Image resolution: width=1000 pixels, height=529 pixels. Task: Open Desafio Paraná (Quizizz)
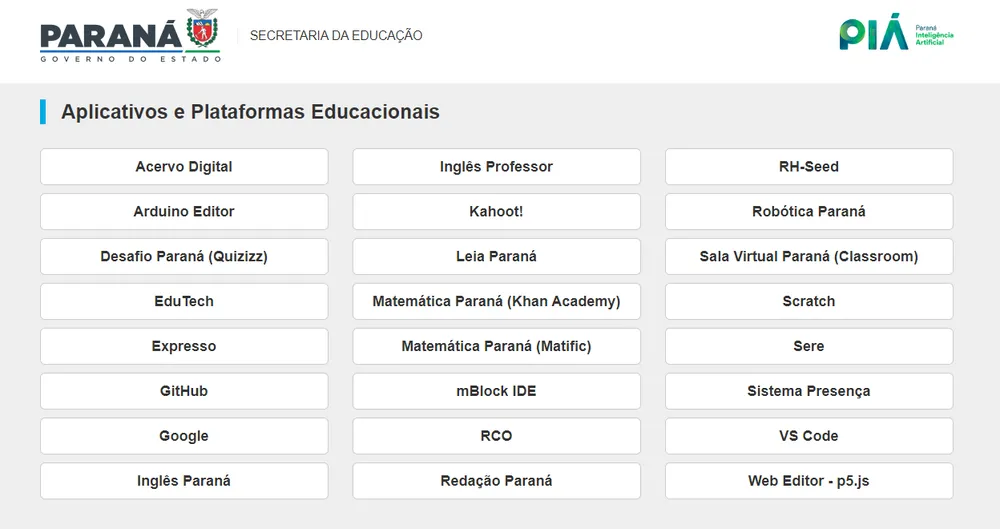[184, 257]
